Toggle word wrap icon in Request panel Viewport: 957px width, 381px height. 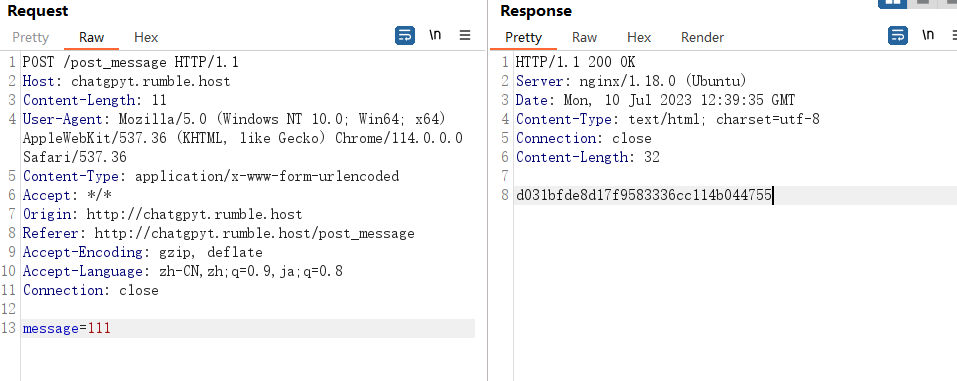pyautogui.click(x=405, y=36)
